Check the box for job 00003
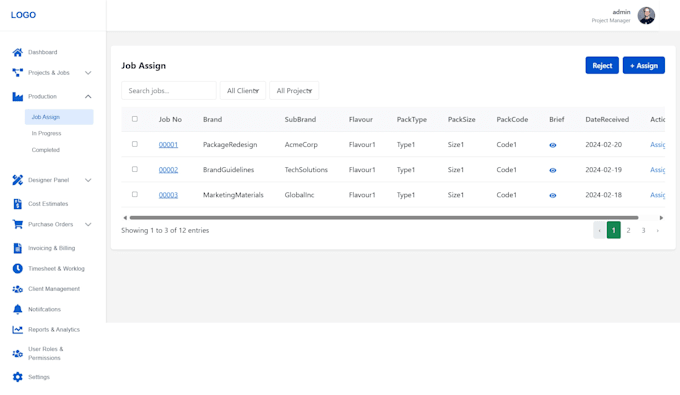Viewport: 680px width, 395px height. [135, 194]
